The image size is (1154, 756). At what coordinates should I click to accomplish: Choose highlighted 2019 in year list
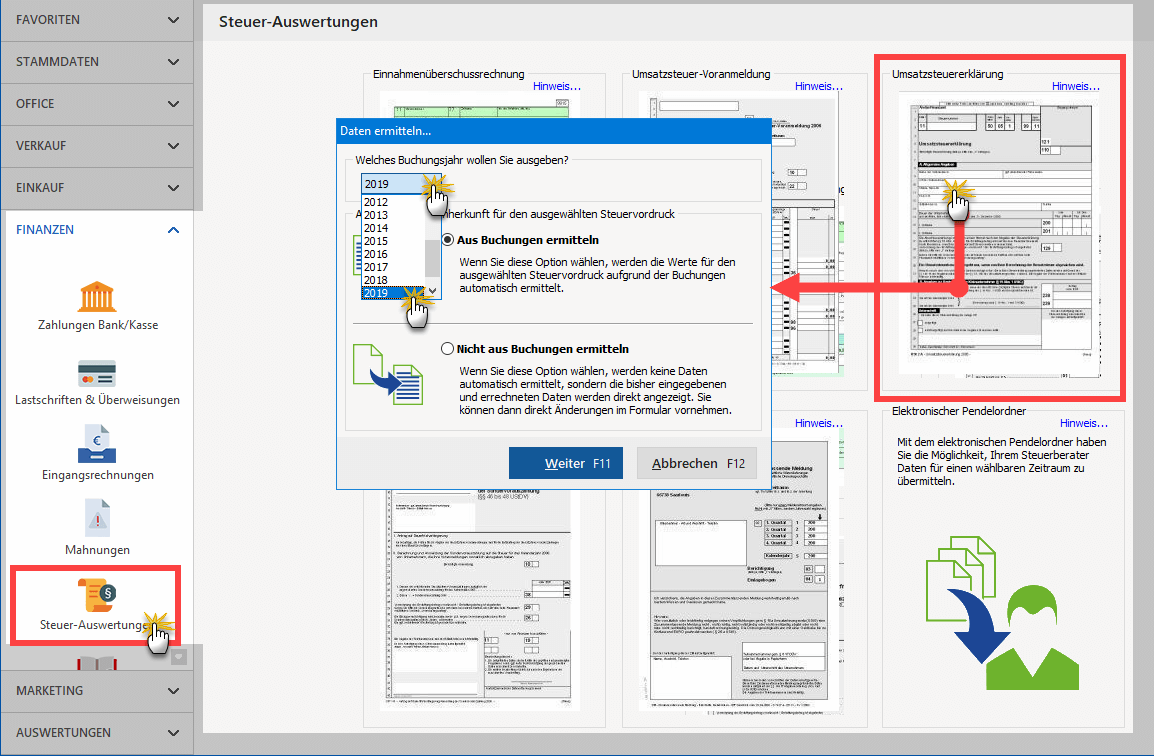[x=393, y=293]
